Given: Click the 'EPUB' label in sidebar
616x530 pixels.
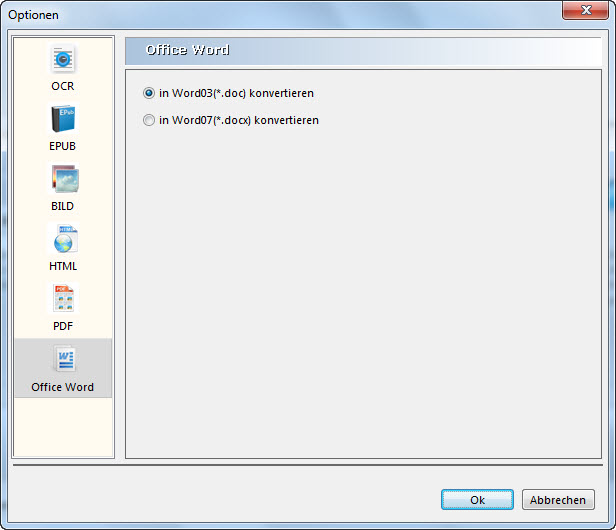Looking at the screenshot, I should (x=62, y=146).
